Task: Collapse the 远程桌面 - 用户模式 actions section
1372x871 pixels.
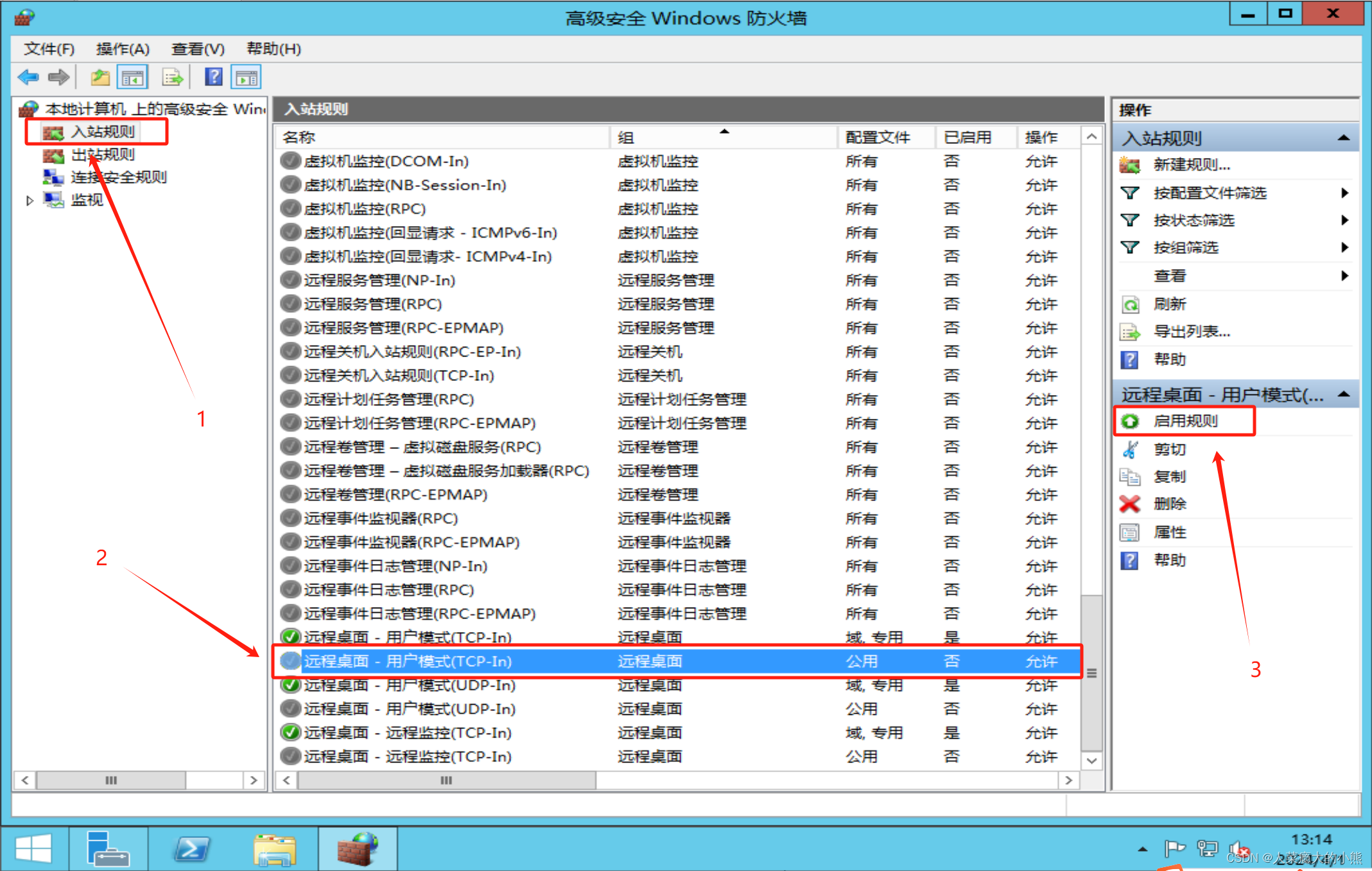Action: click(x=1343, y=394)
